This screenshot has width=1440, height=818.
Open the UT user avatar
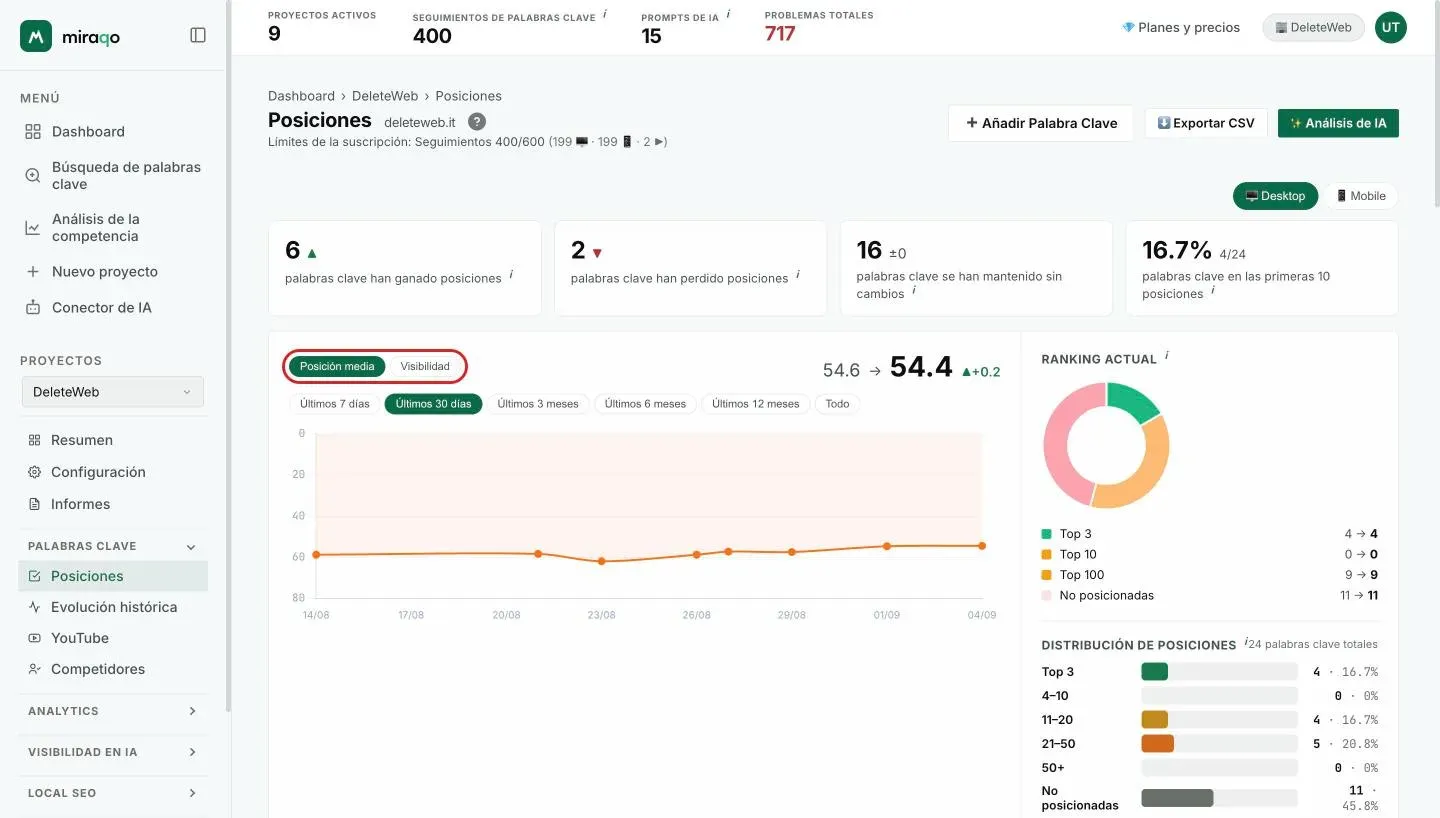pyautogui.click(x=1390, y=27)
